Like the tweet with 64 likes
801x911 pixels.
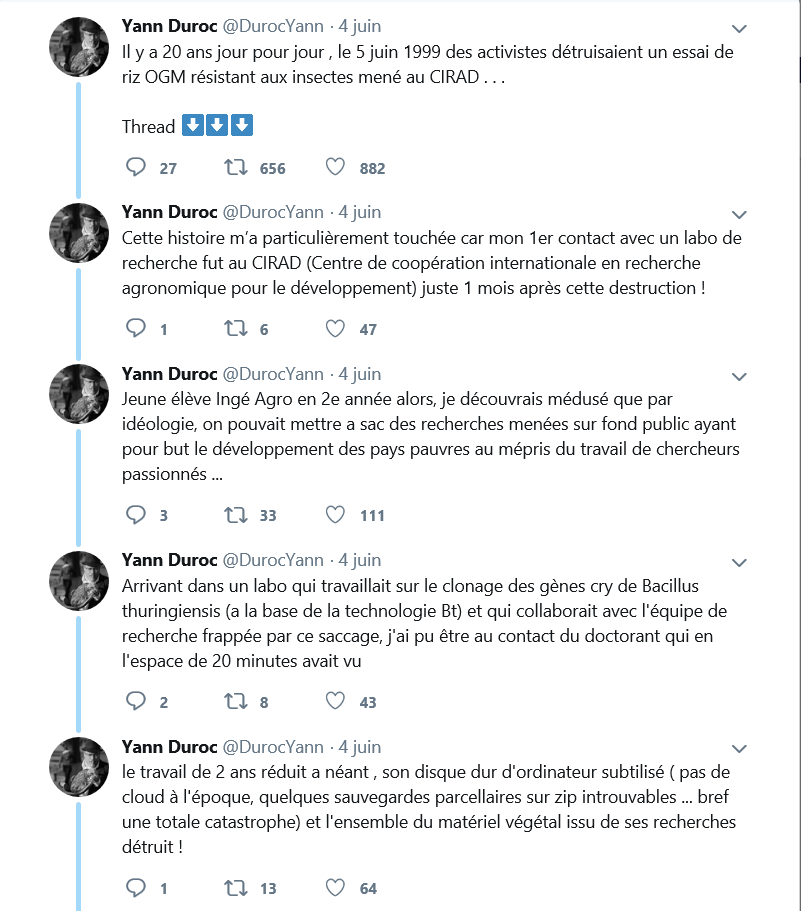(335, 888)
